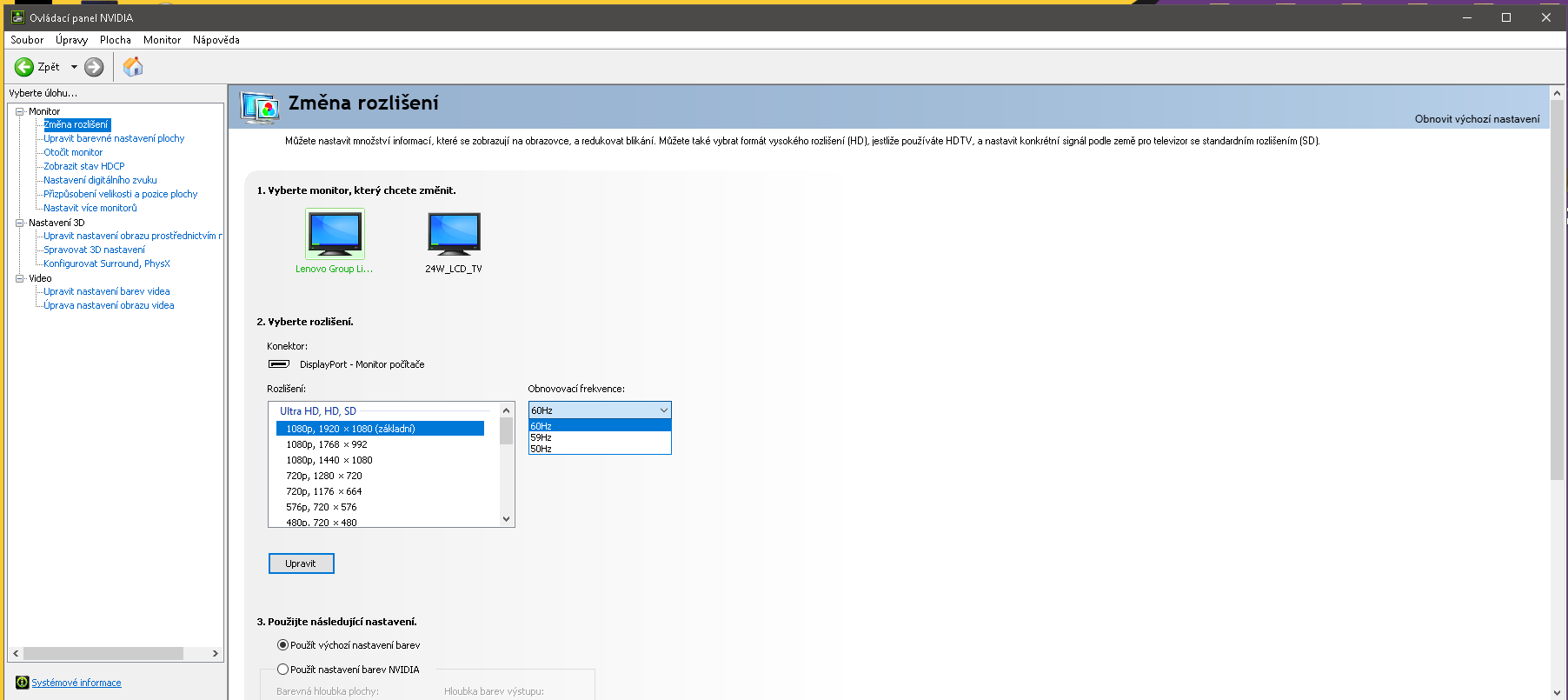
Task: Select the 24W_LCD_TV monitor icon
Action: point(454,234)
